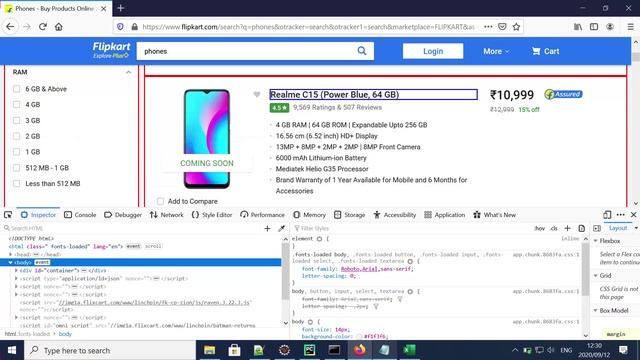This screenshot has width=640, height=360.
Task: Click the Flipkart search magnifier icon
Action: coord(362,51)
